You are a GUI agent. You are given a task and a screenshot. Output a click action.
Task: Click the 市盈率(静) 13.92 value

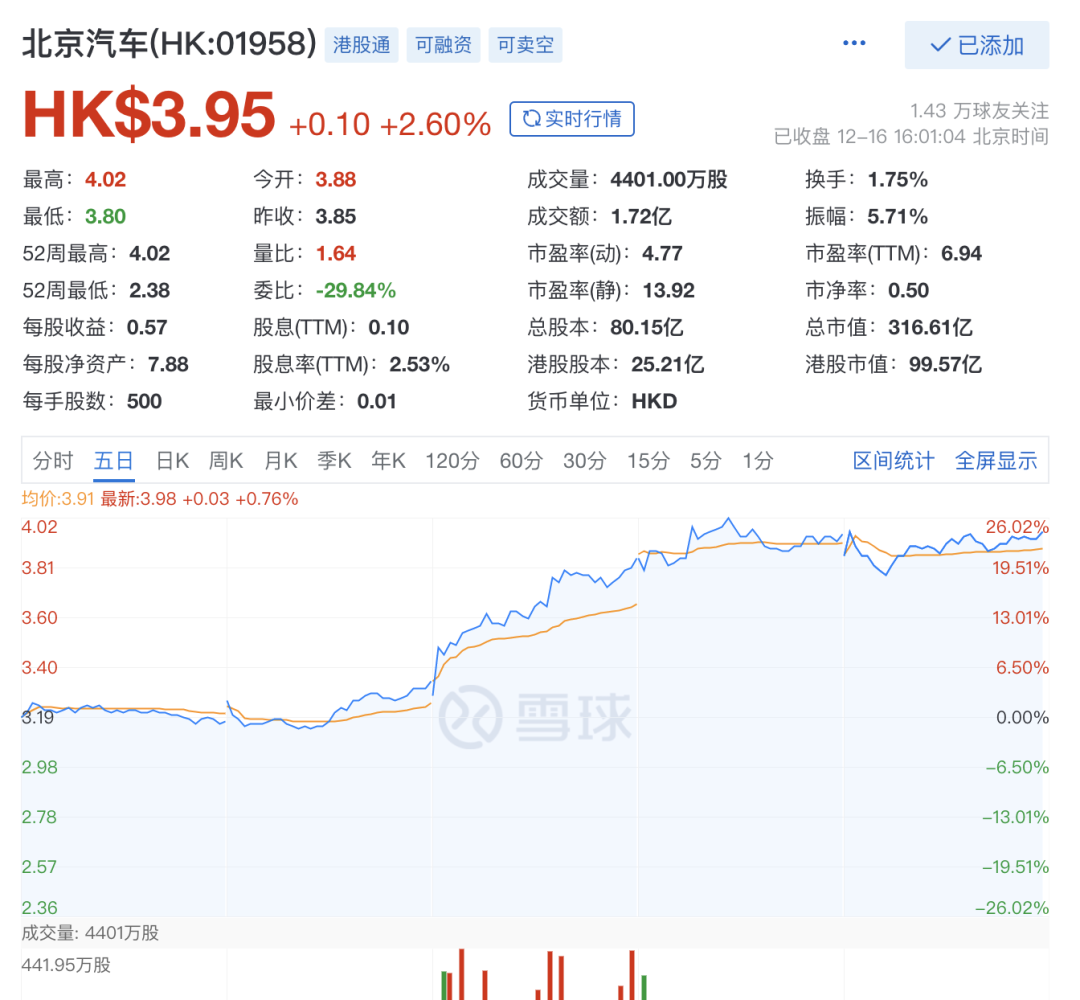click(x=668, y=291)
